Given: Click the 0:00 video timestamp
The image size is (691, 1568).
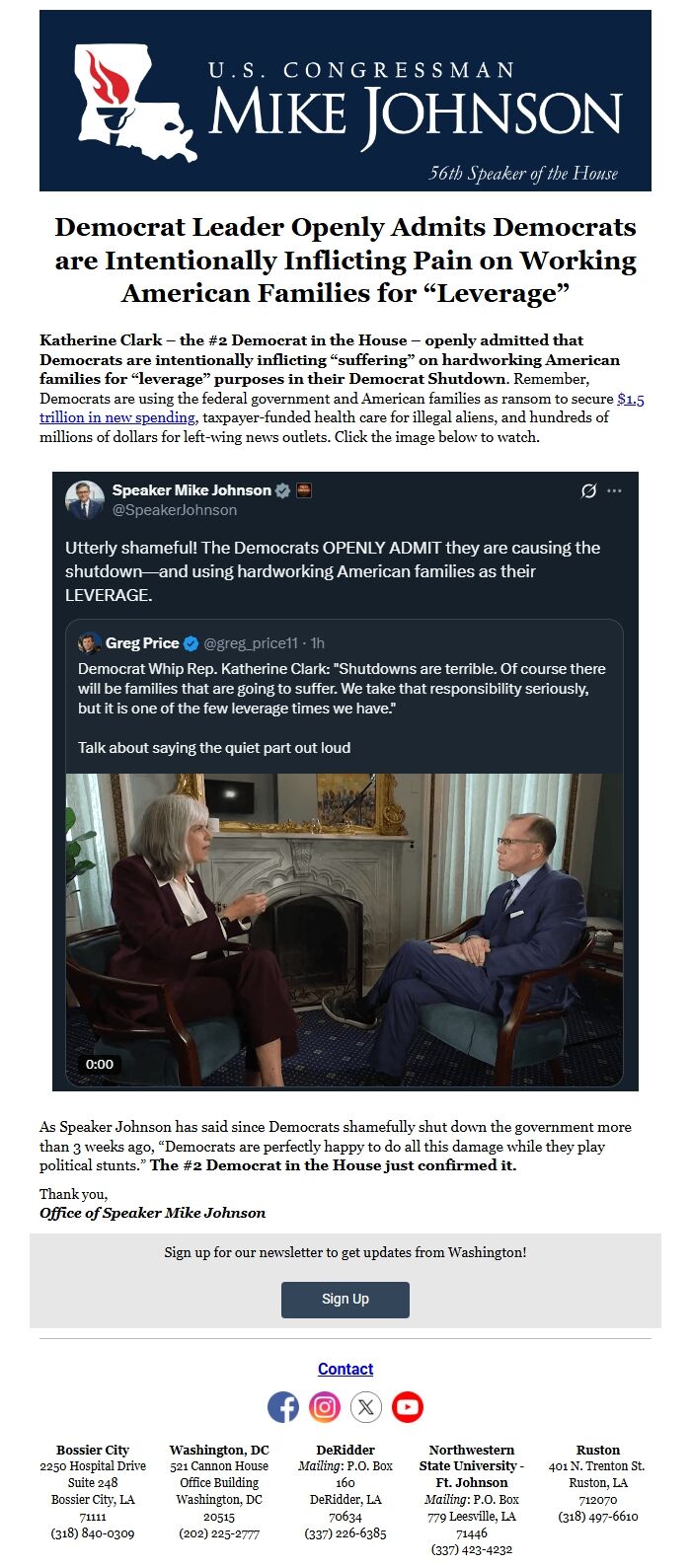Looking at the screenshot, I should coord(100,1064).
